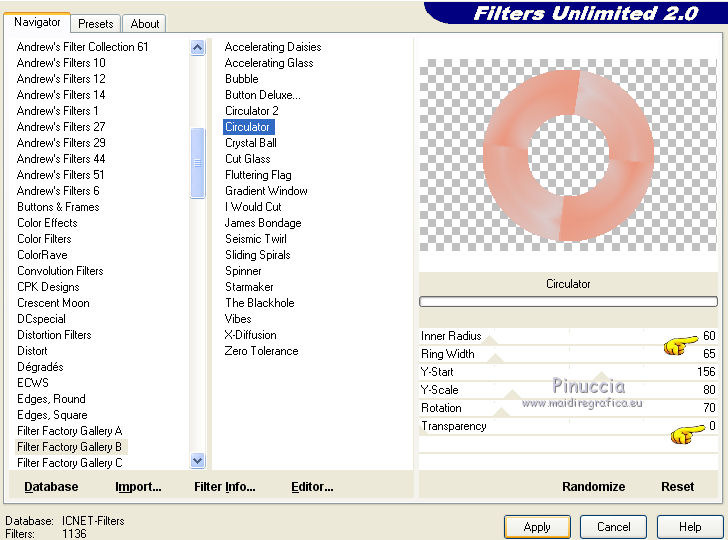Choose Starmaker filter
Screen dimensions: 728x540
249,287
